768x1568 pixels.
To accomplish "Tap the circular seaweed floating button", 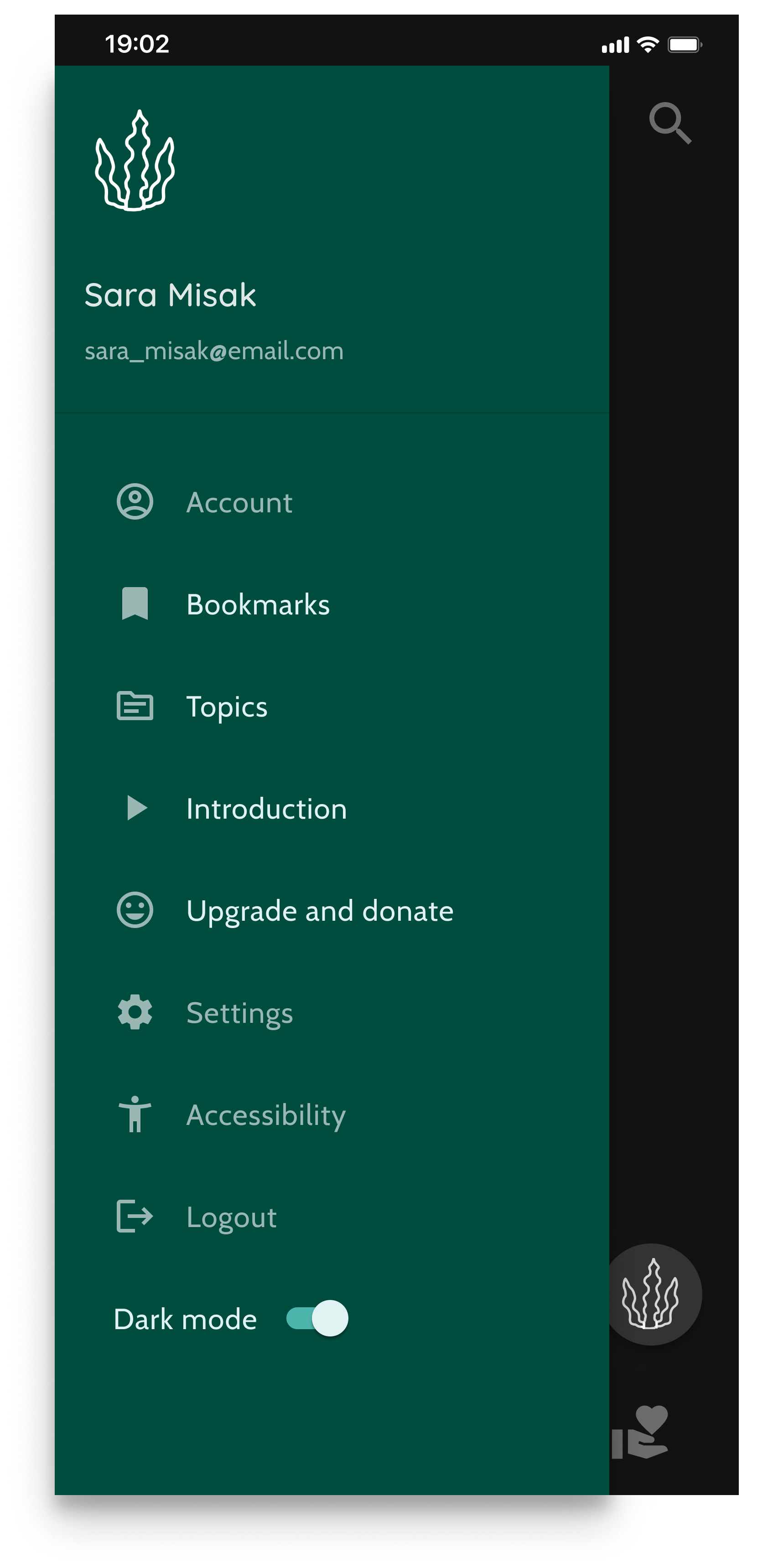I will (653, 1294).
